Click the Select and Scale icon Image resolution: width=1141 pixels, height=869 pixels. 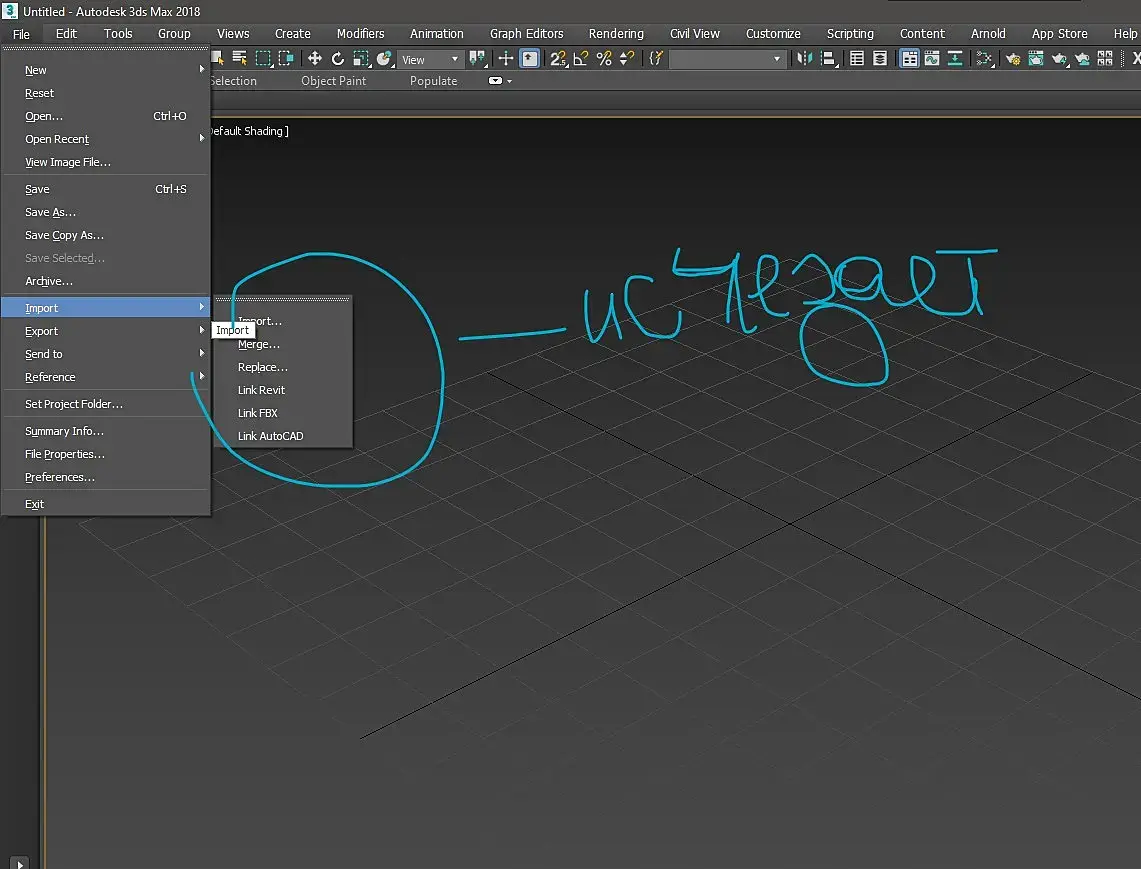[361, 59]
